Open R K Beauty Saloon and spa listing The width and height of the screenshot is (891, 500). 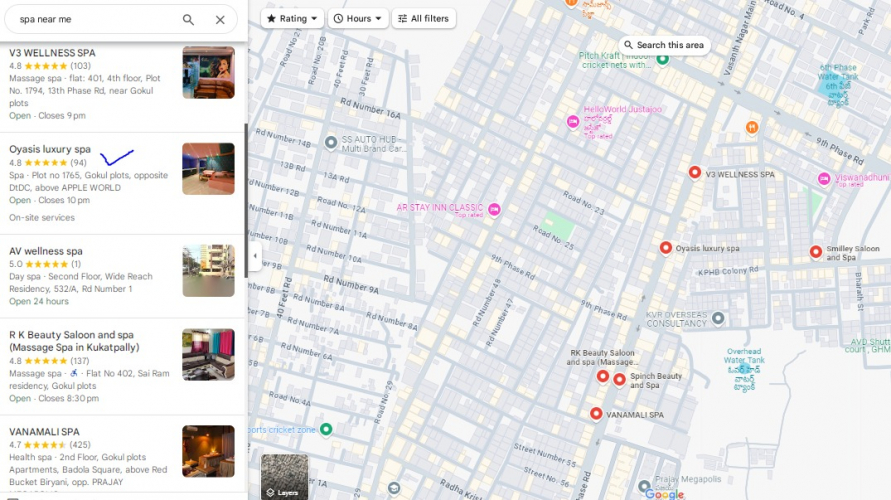(x=74, y=341)
